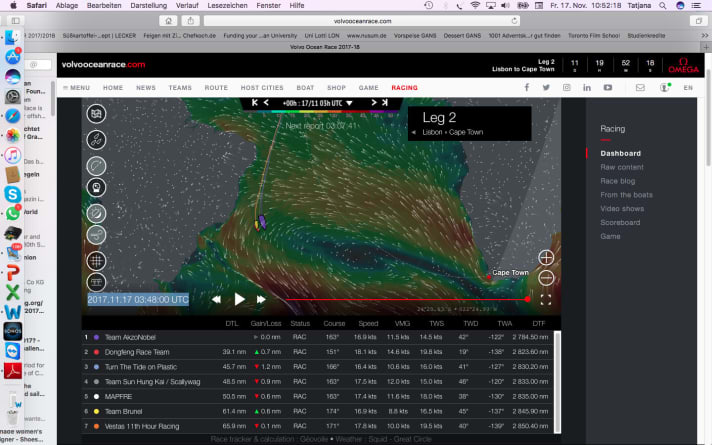Open the Twitter icon link
Image resolution: width=712 pixels, height=445 pixels.
546,87
